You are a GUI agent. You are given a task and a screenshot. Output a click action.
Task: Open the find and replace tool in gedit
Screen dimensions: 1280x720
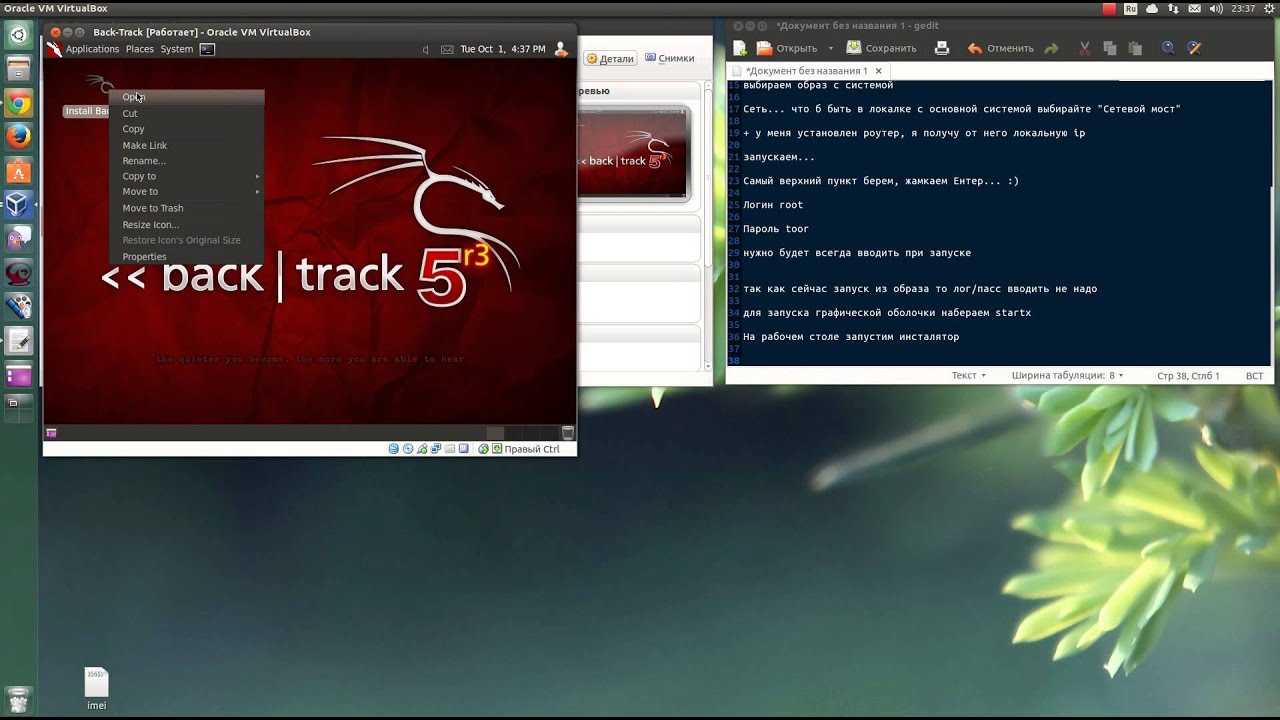1193,48
